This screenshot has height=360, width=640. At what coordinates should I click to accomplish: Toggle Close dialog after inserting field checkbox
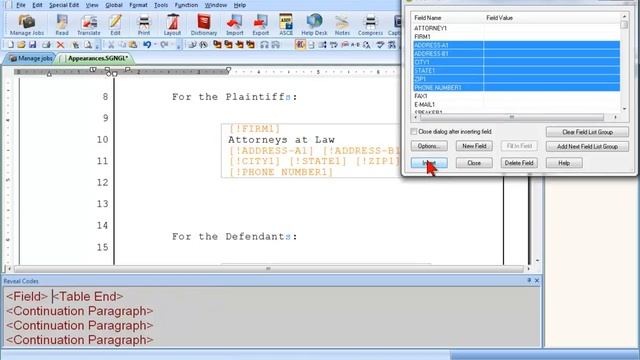(x=414, y=131)
